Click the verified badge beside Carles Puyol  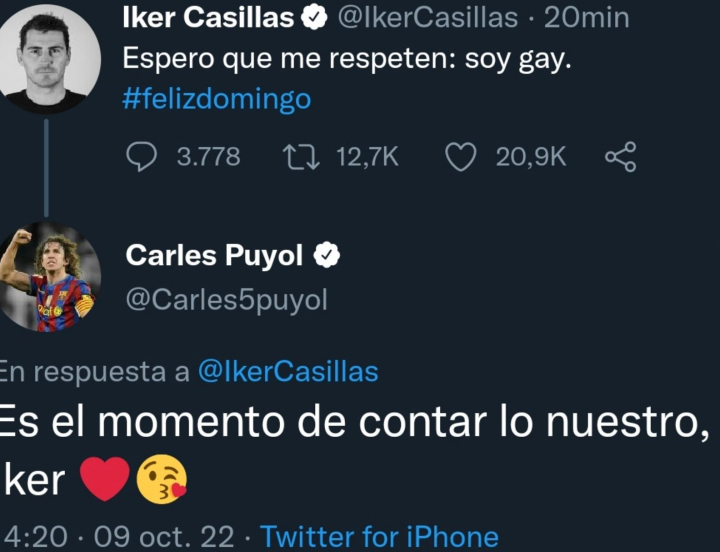point(327,256)
